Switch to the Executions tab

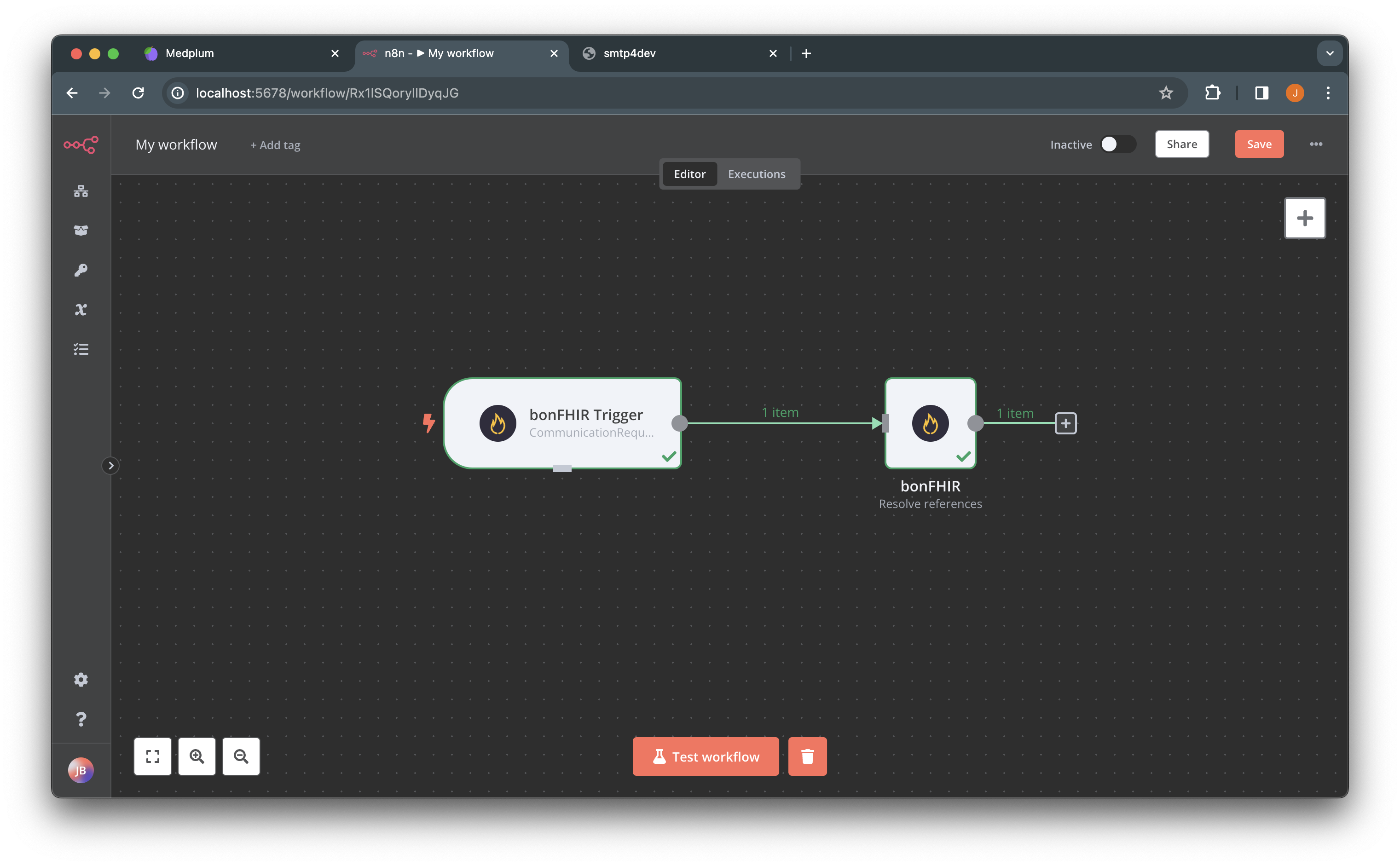[757, 173]
